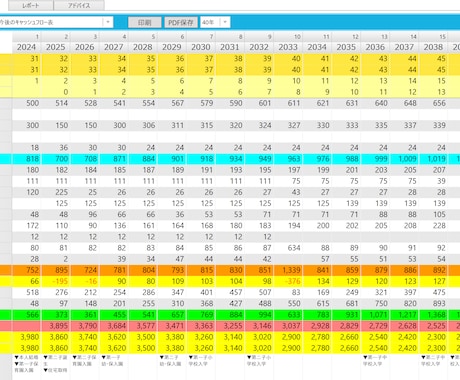The width and height of the screenshot is (460, 380).
Task: Click the 225 cell under 2025
Action: (x=56, y=192)
